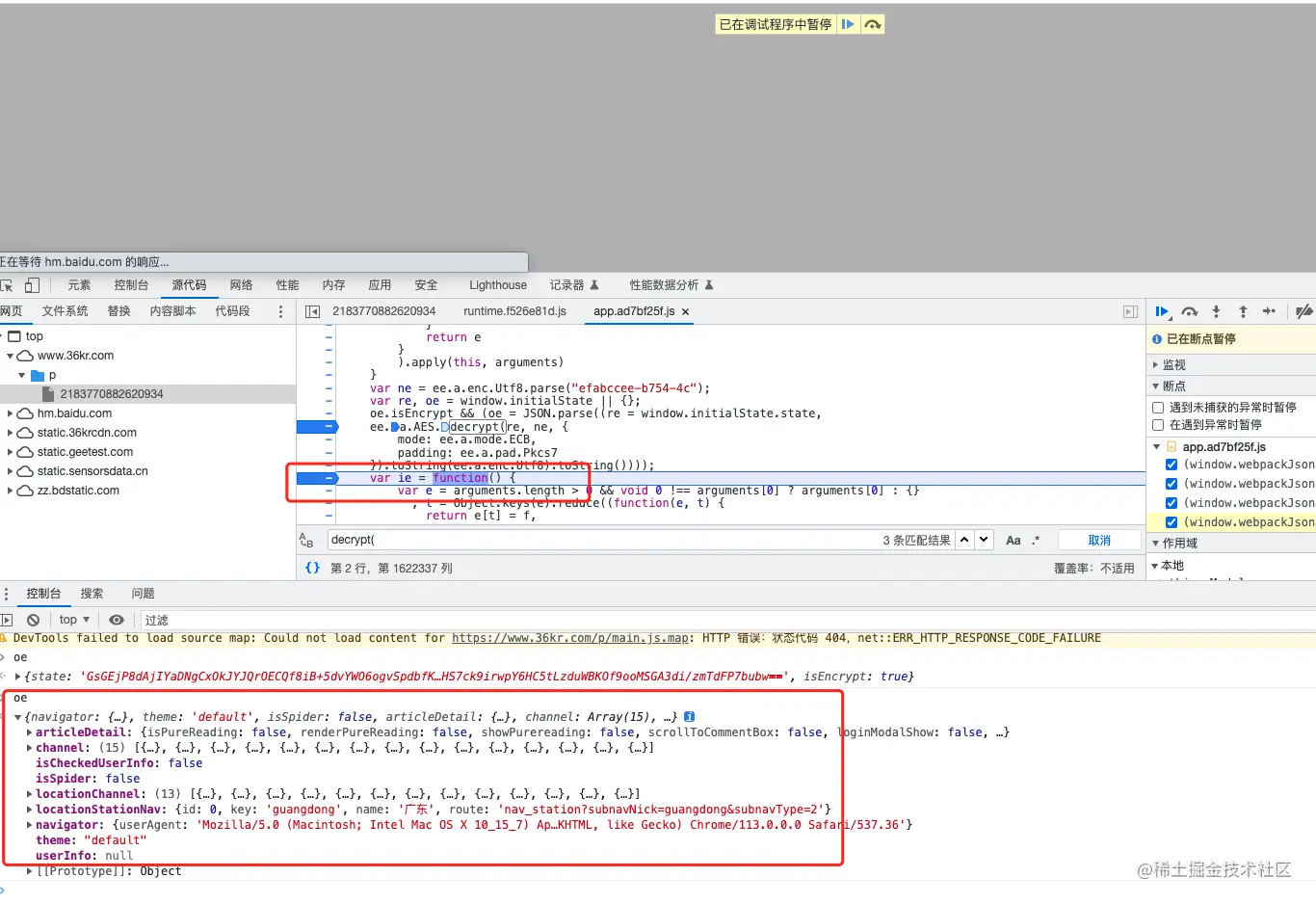1316x904 pixels.
Task: Uncheck the third window.webpackJson breakpoint
Action: [1171, 503]
